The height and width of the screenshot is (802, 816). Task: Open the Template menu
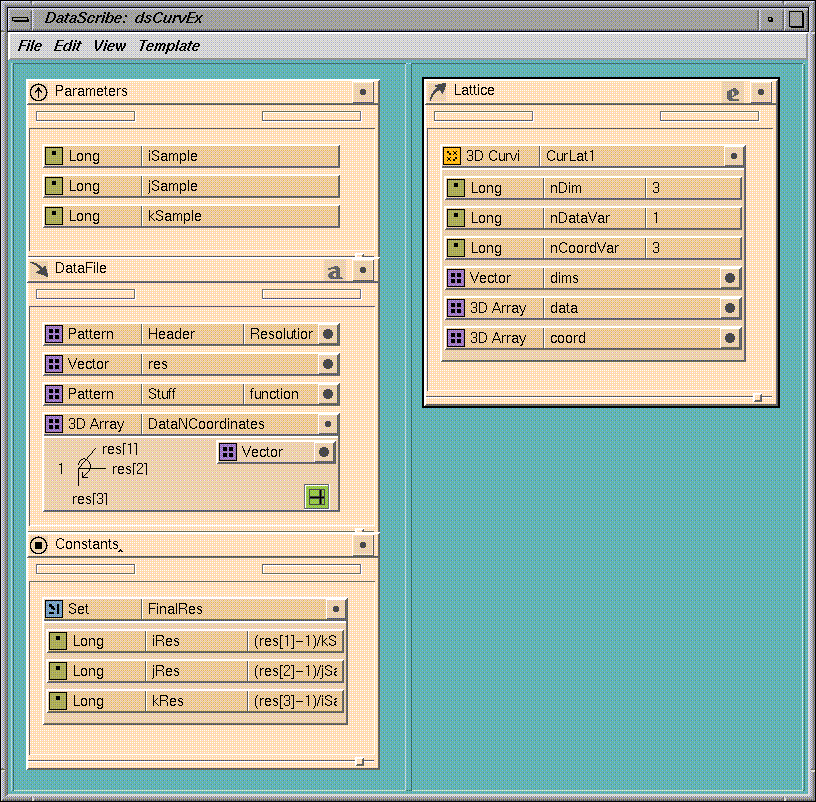click(x=168, y=46)
